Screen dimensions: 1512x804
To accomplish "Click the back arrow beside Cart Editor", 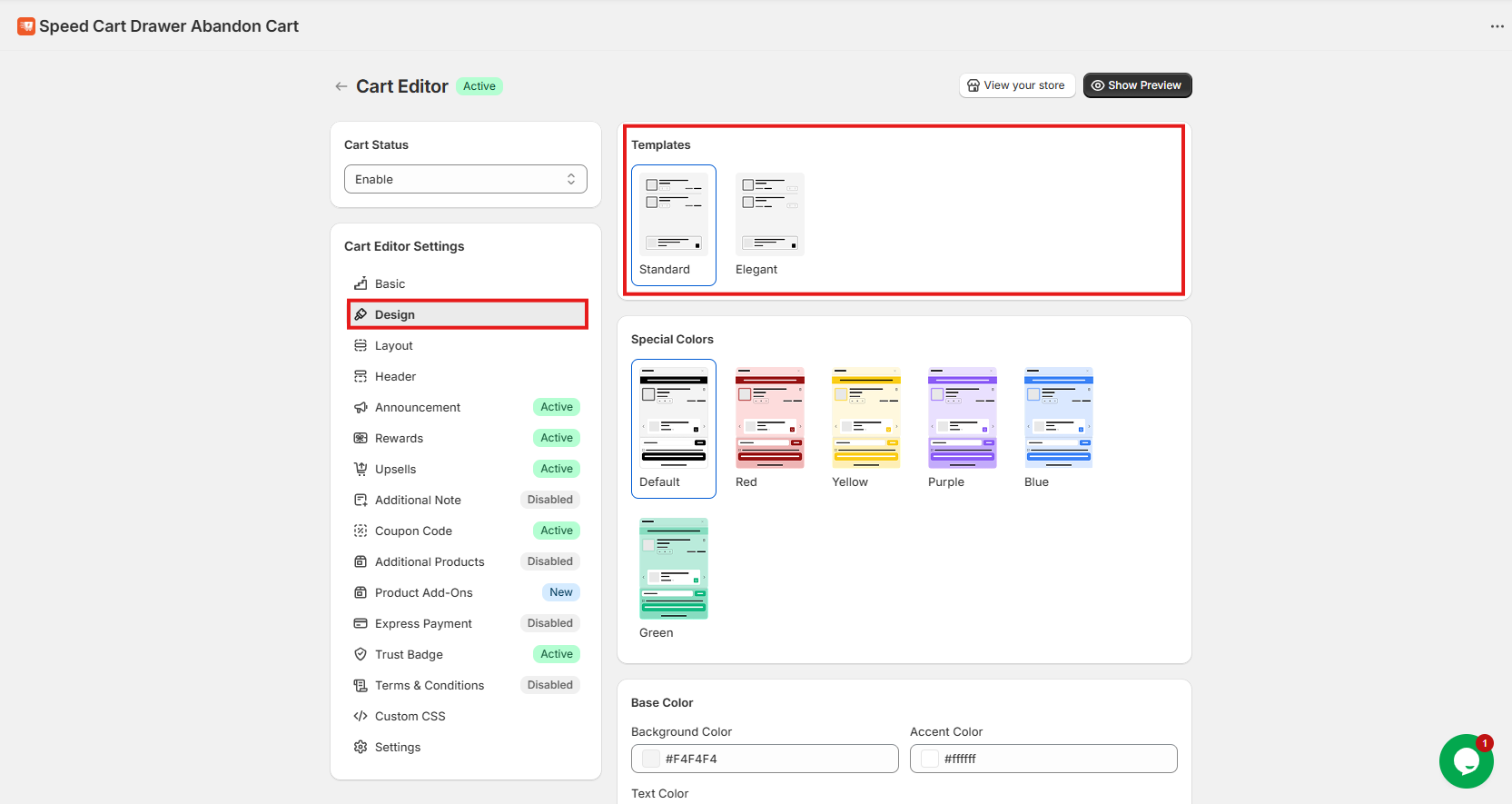I will [341, 86].
